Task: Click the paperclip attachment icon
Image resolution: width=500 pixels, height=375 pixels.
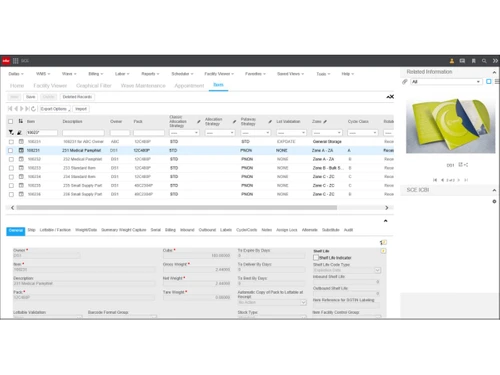Action: click(405, 82)
